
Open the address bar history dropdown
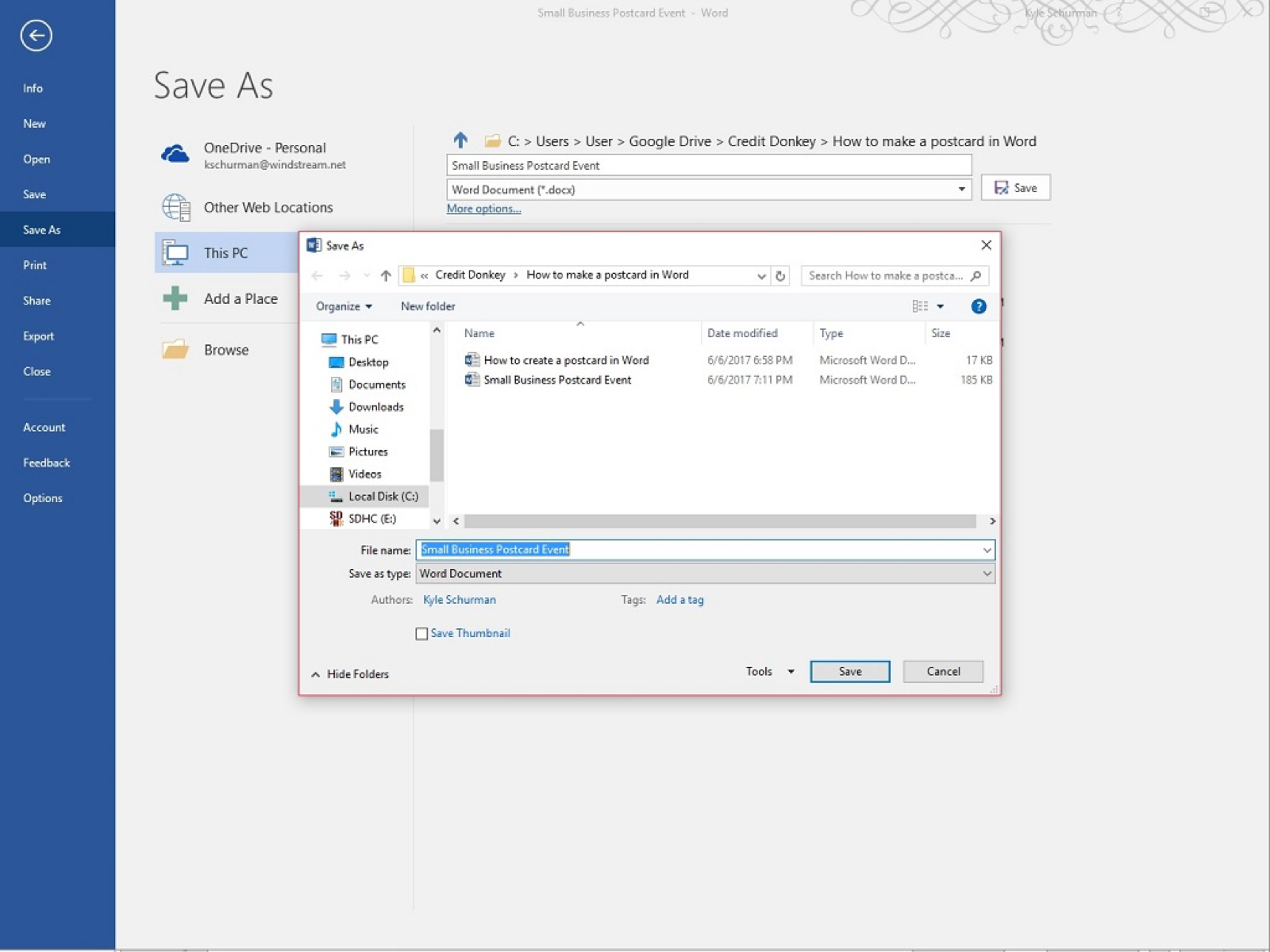pyautogui.click(x=761, y=275)
